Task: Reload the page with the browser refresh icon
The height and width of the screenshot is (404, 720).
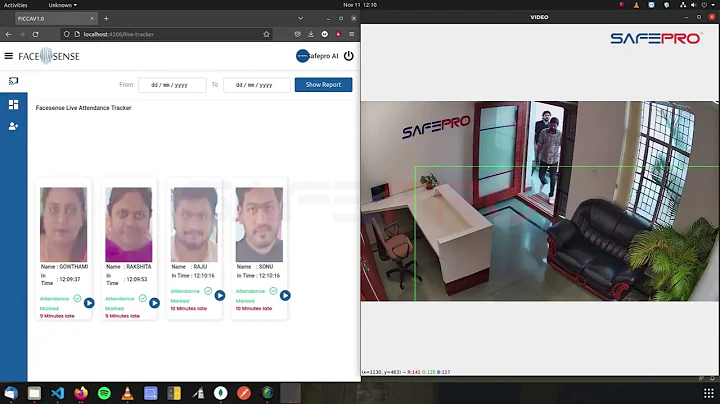Action: [x=35, y=34]
